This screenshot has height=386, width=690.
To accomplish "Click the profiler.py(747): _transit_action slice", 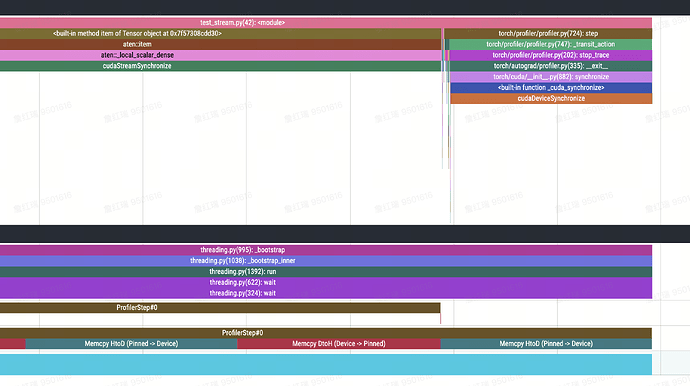I will coord(551,44).
